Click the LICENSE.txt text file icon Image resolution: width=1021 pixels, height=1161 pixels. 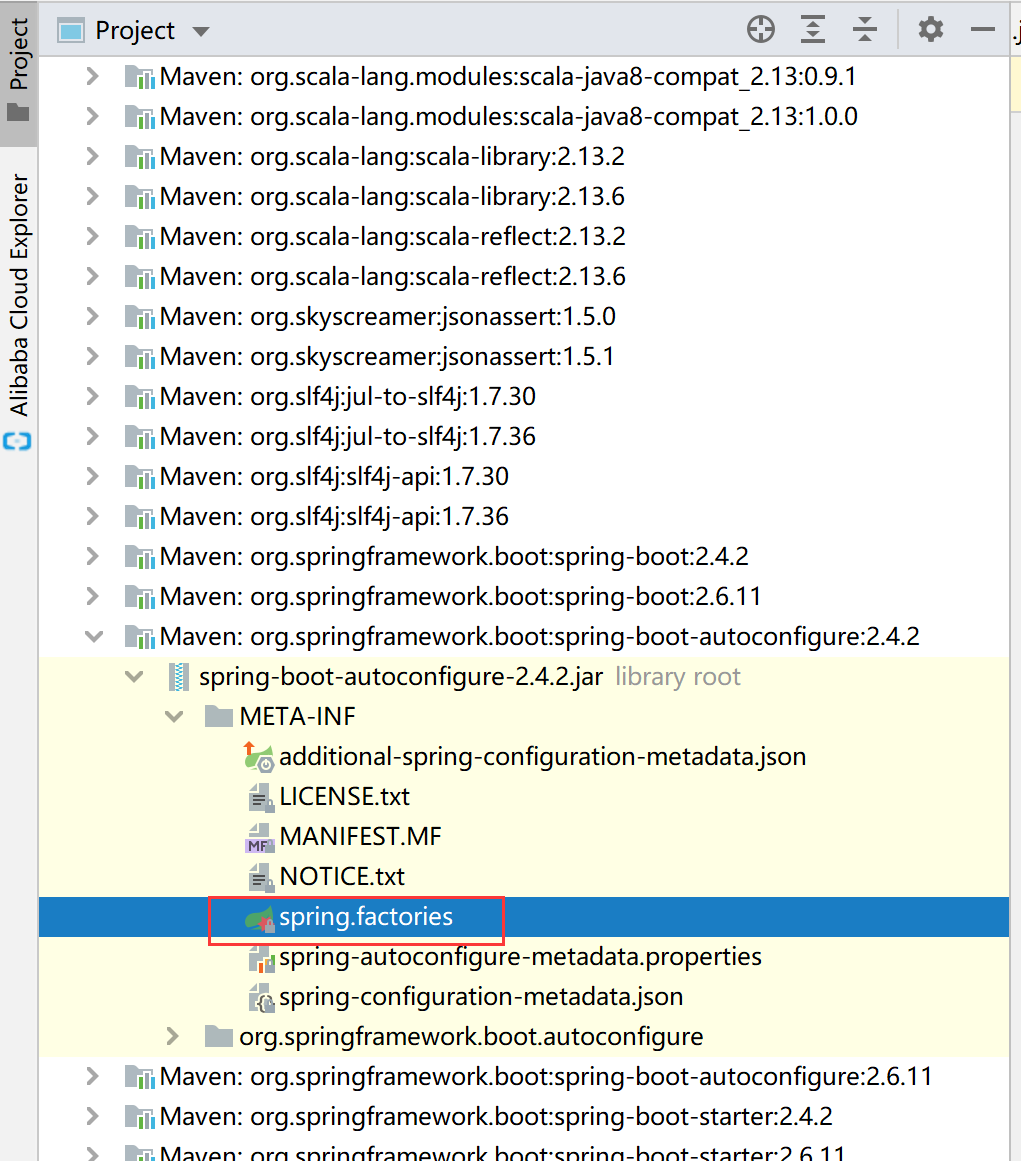259,797
